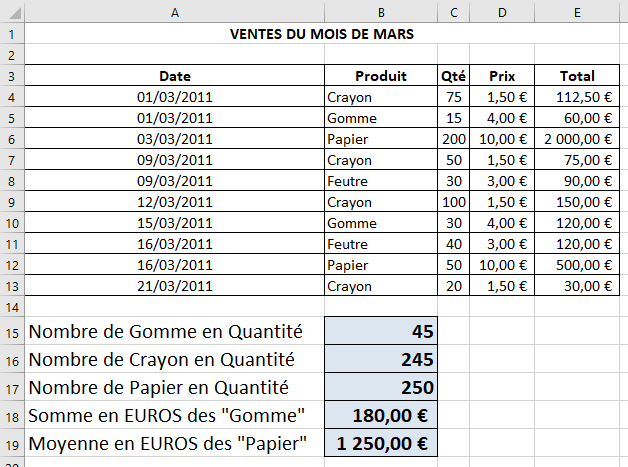Click the result cell 1 250,00 €
The image size is (628, 467).
click(381, 443)
